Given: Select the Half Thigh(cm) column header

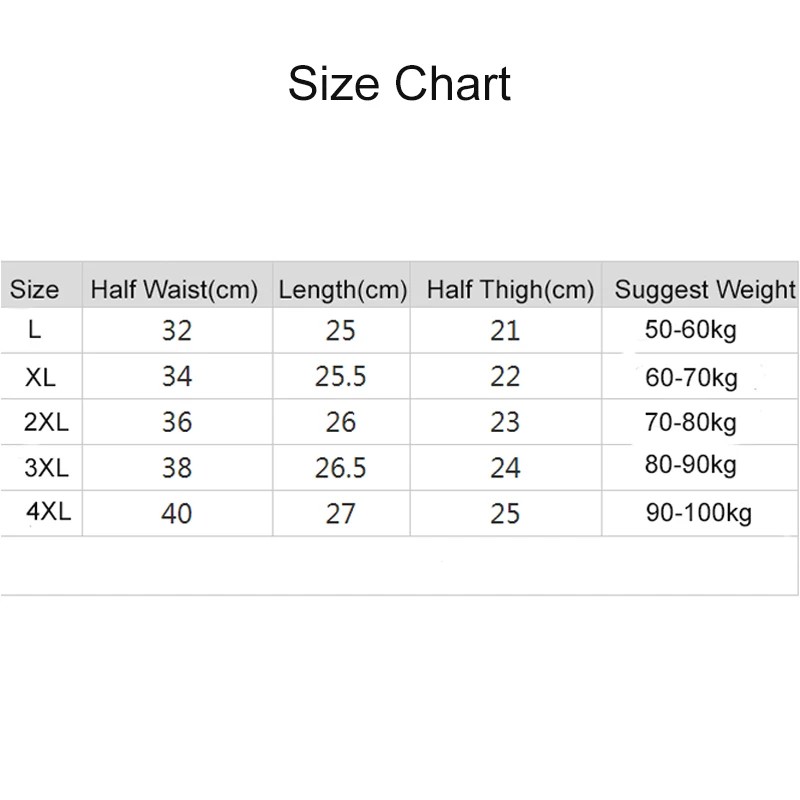Looking at the screenshot, I should click(x=510, y=291).
